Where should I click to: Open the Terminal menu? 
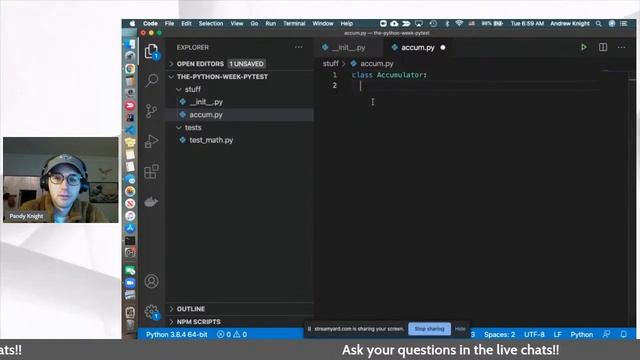pyautogui.click(x=294, y=24)
